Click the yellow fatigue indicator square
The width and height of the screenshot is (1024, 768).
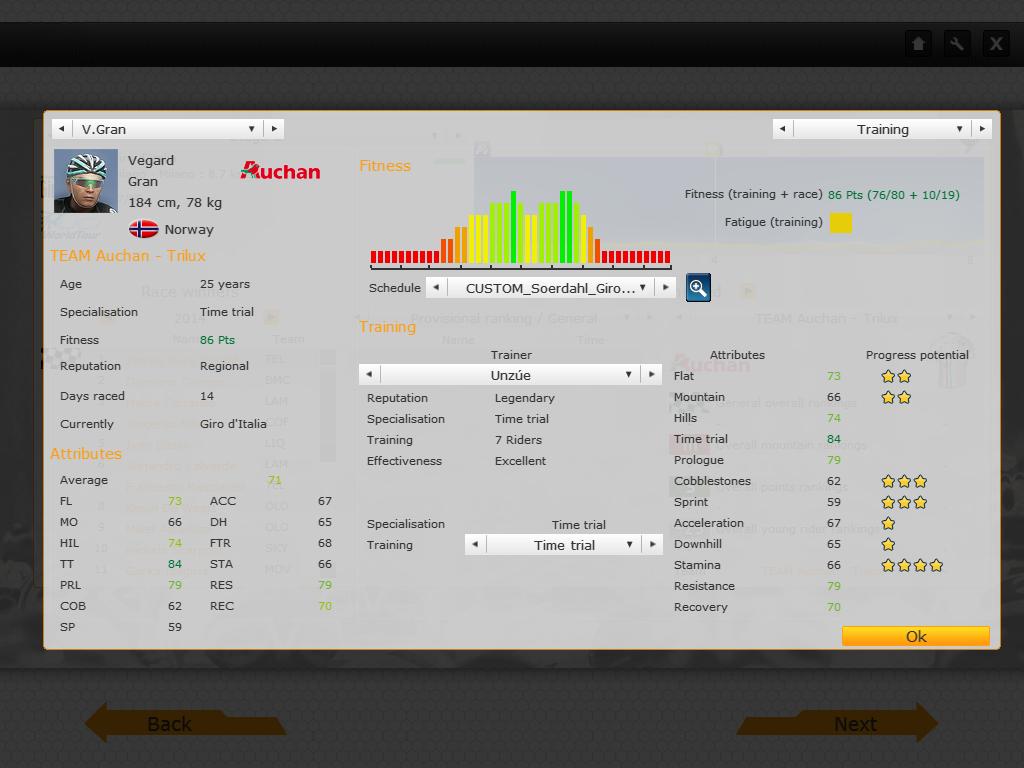(841, 223)
